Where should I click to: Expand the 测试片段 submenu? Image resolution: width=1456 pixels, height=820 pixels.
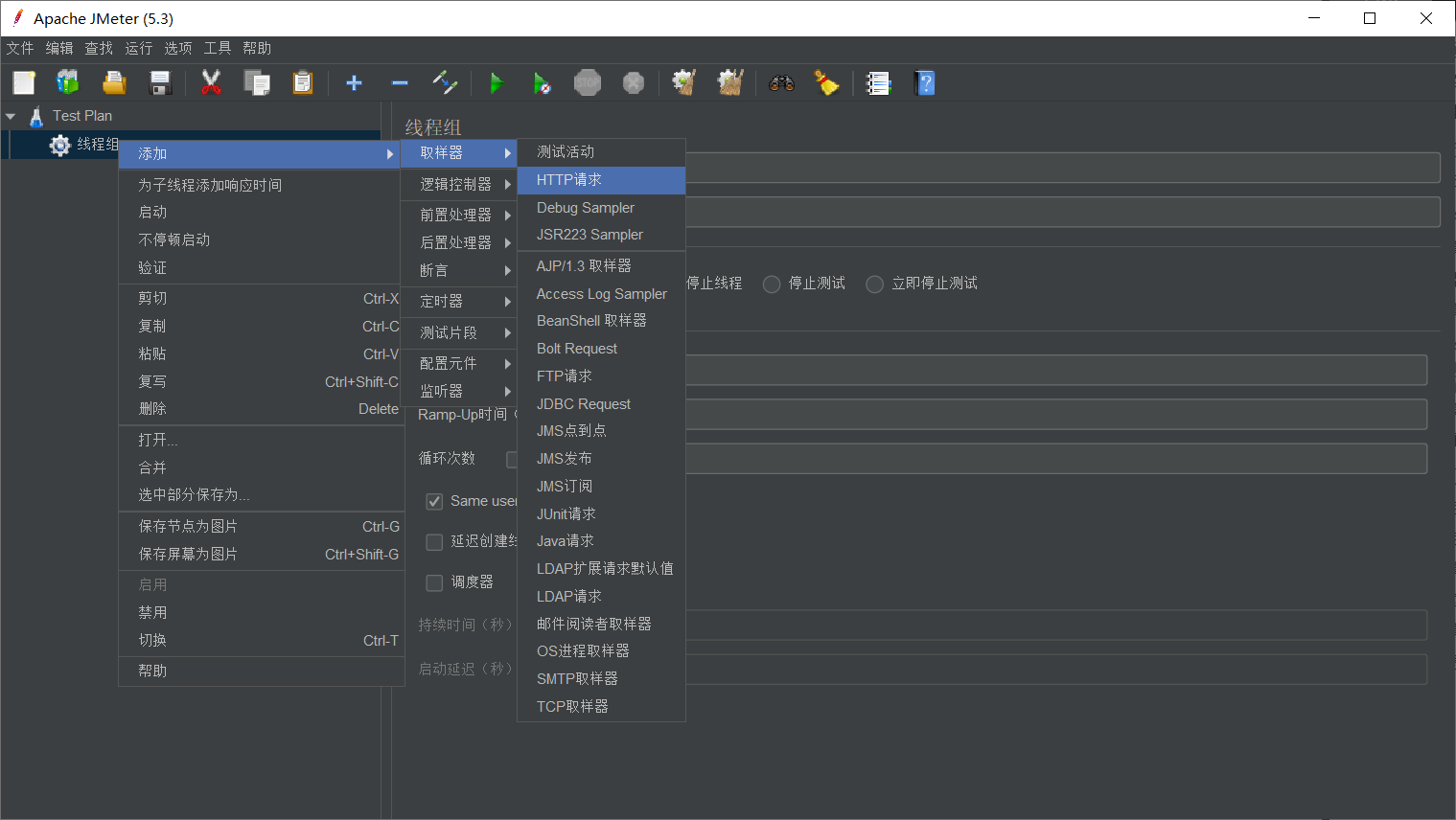[x=458, y=332]
